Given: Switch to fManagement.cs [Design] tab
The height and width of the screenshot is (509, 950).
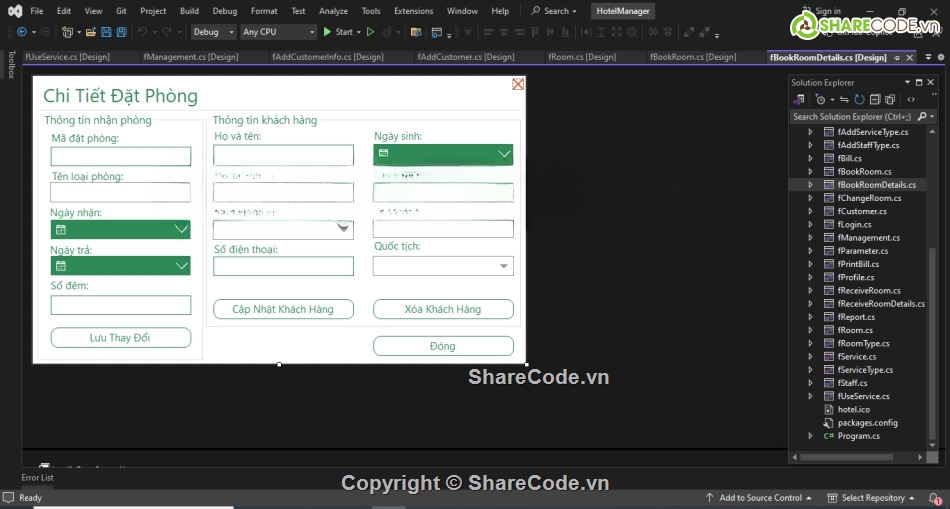Looking at the screenshot, I should 191,57.
